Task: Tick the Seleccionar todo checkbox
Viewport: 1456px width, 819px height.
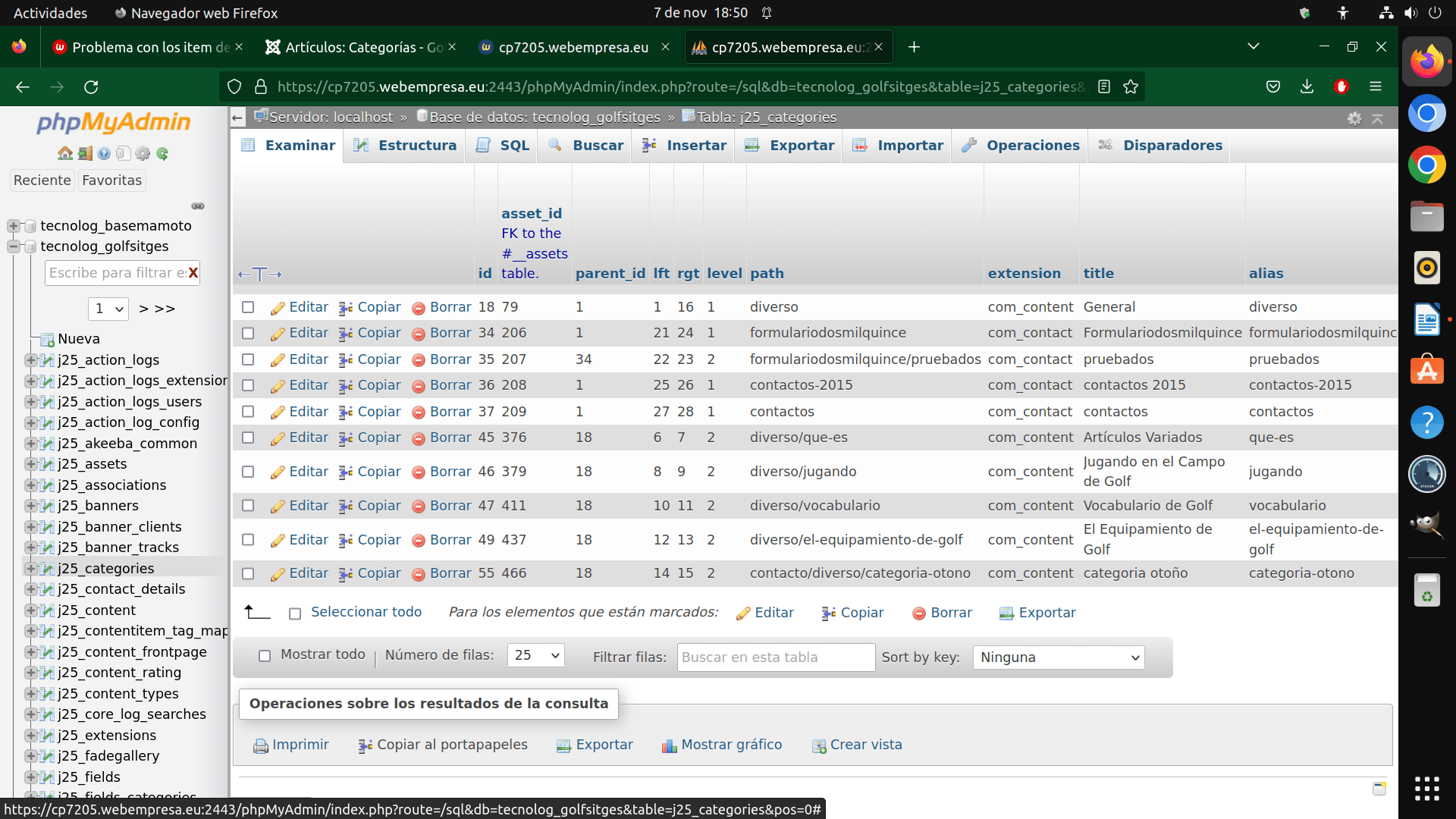Action: point(295,613)
